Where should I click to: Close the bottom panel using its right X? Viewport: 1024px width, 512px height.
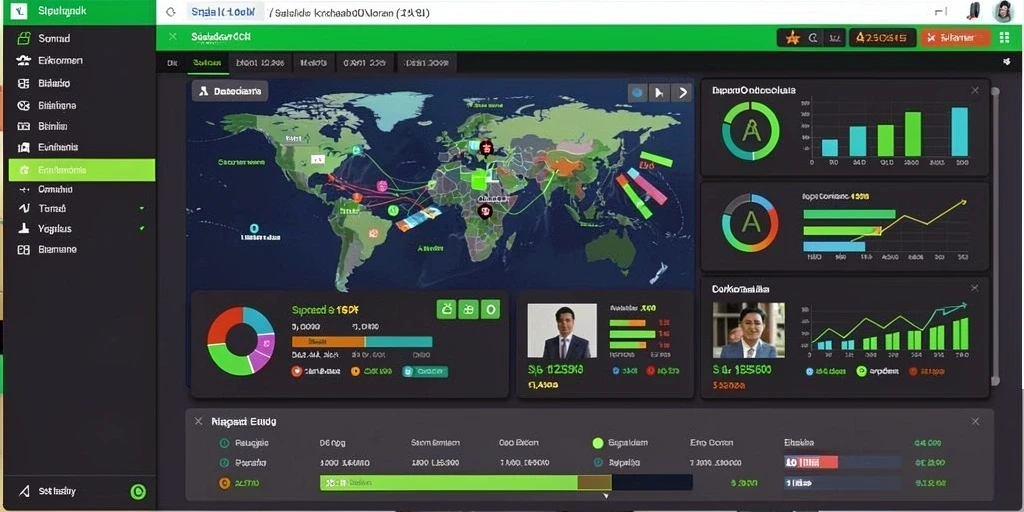975,421
